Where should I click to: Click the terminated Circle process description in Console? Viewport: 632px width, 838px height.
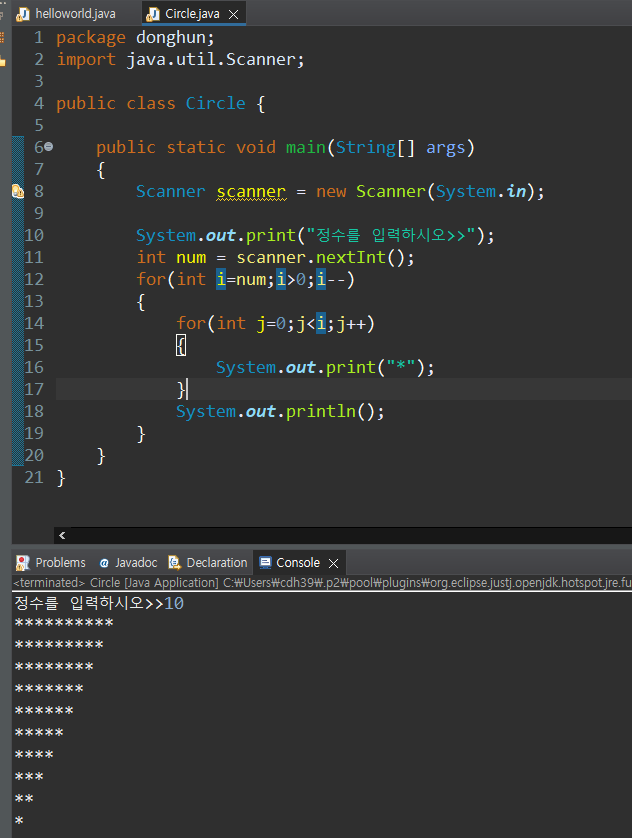(323, 583)
